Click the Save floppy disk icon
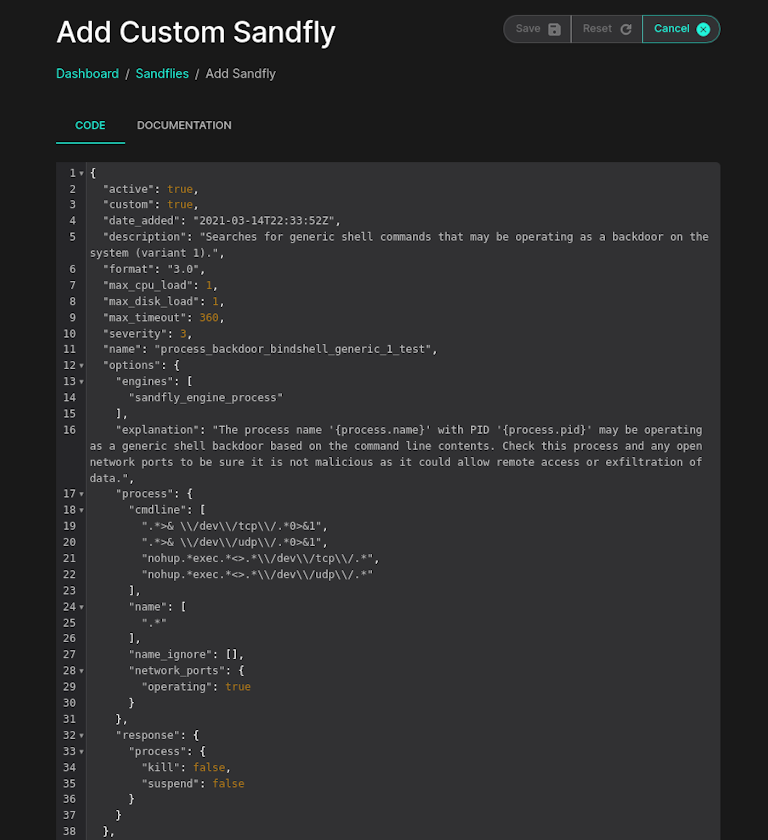768x840 pixels. [x=554, y=29]
